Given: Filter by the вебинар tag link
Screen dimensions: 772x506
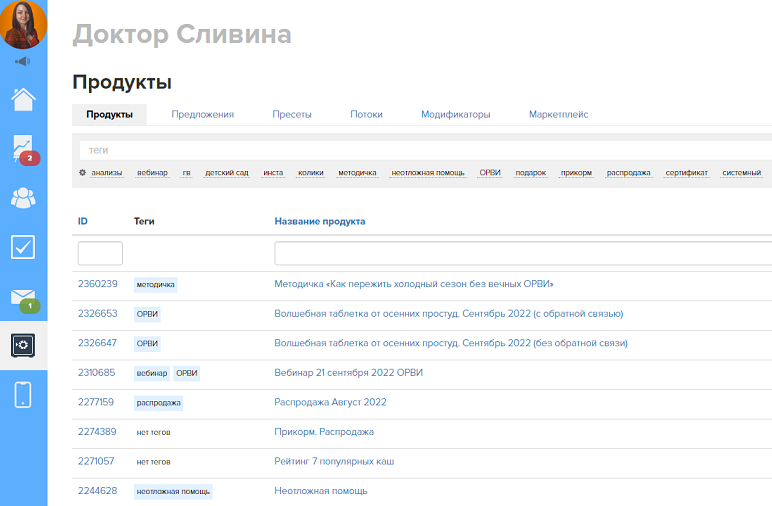Looking at the screenshot, I should coord(152,173).
